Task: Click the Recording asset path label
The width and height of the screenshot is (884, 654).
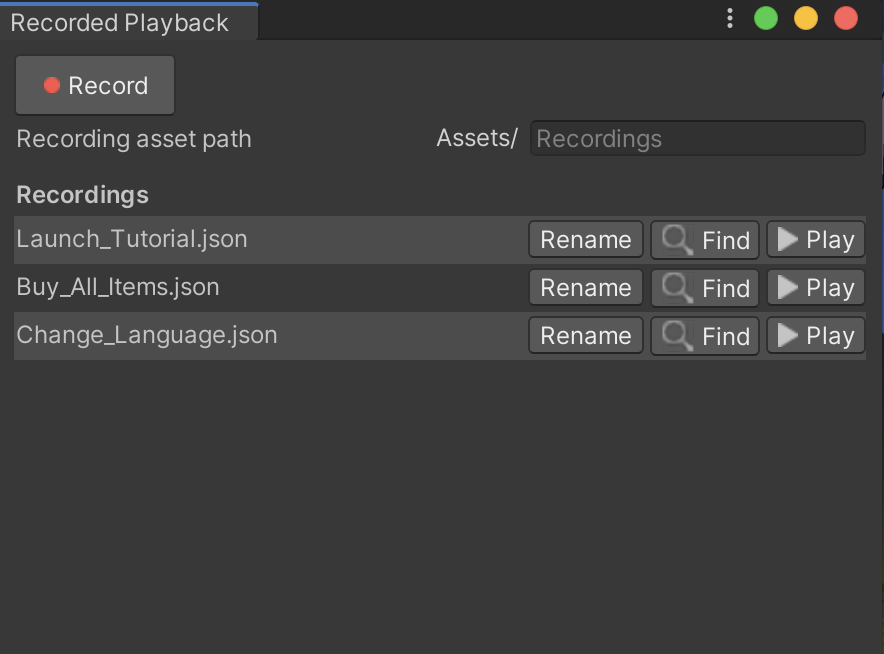Action: [134, 139]
